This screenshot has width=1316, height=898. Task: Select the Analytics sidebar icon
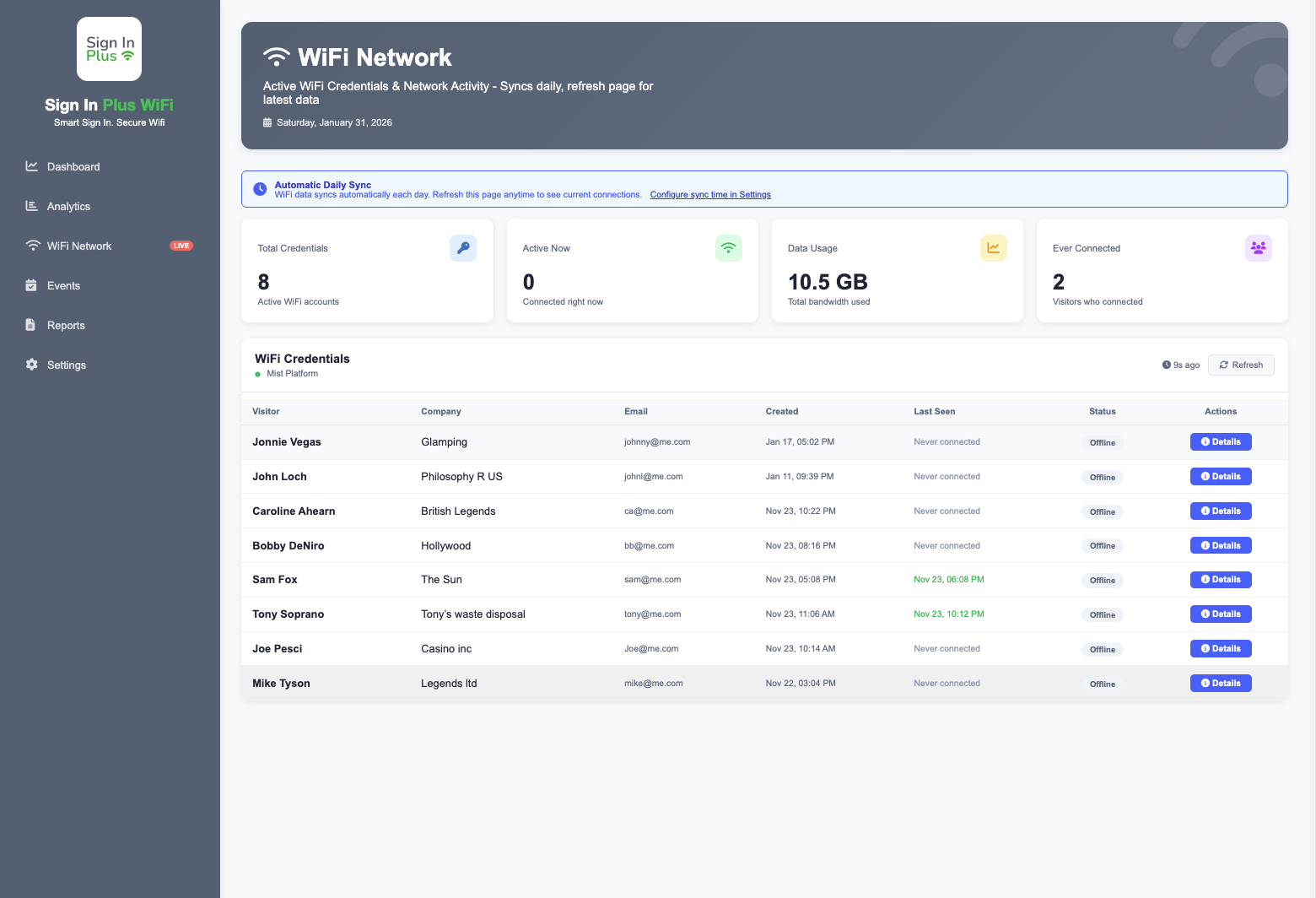click(x=32, y=206)
